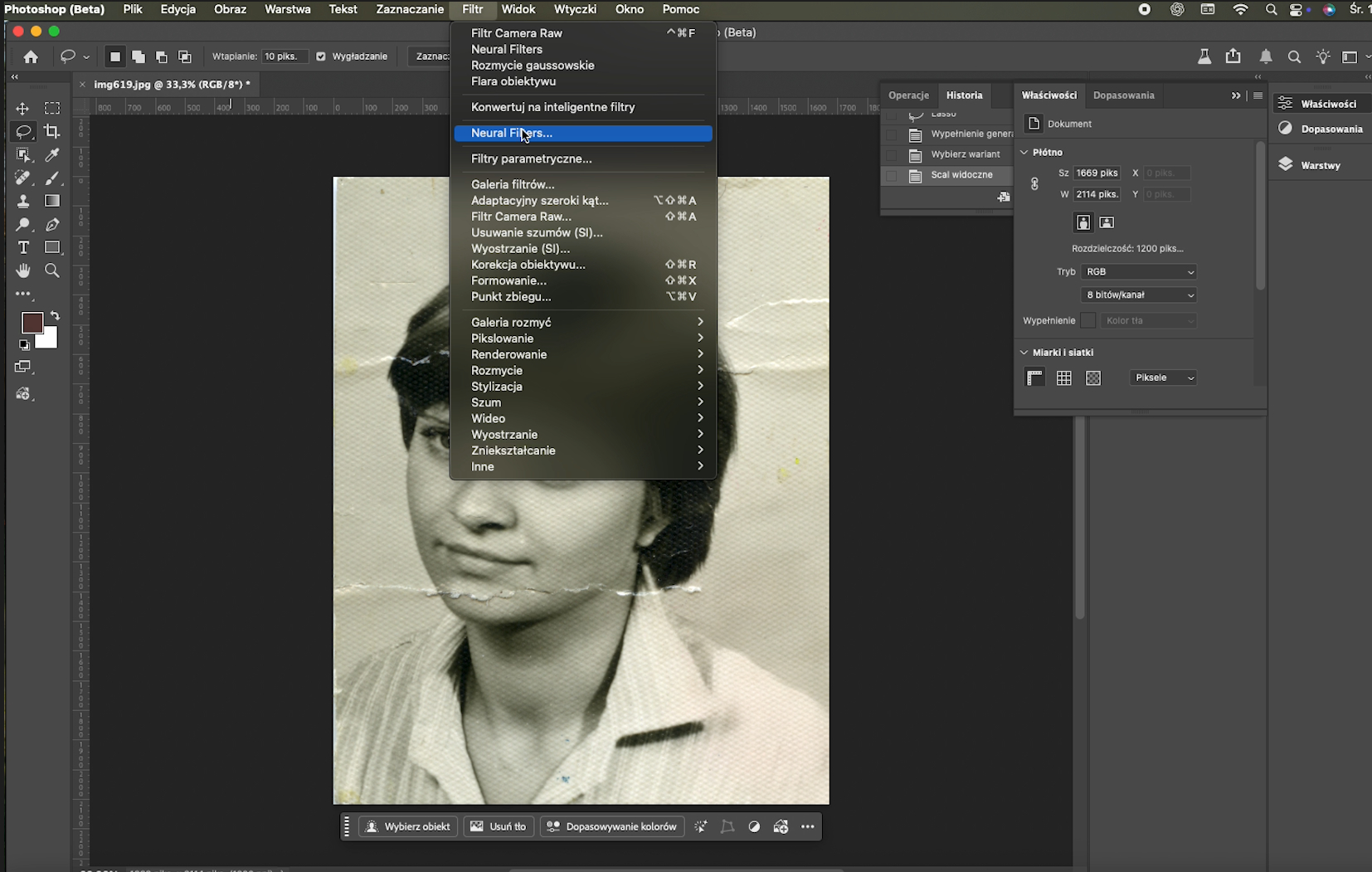Collapse the Płótno section

(1024, 152)
